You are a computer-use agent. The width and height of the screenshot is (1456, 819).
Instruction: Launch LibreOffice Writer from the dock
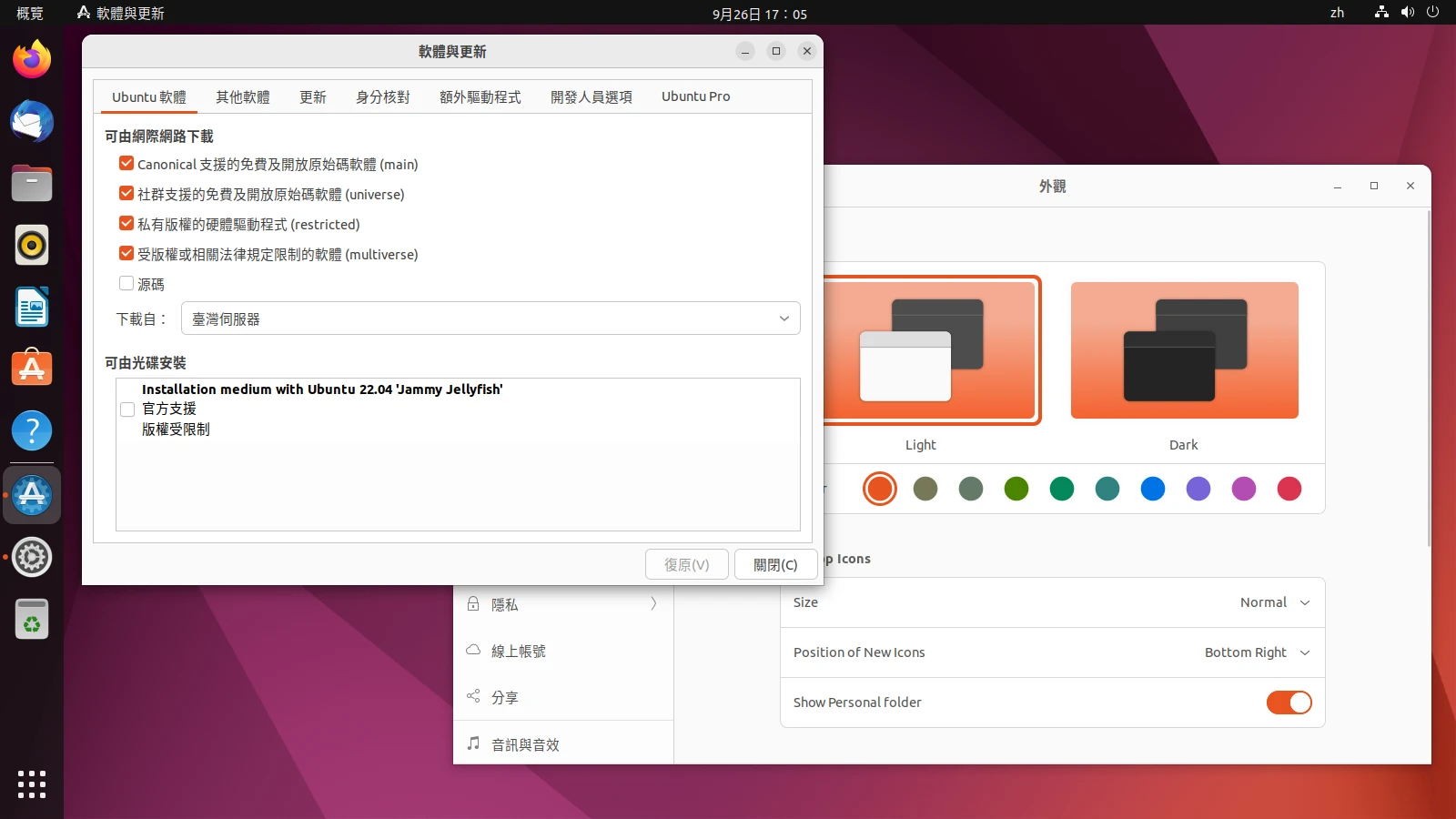[32, 308]
